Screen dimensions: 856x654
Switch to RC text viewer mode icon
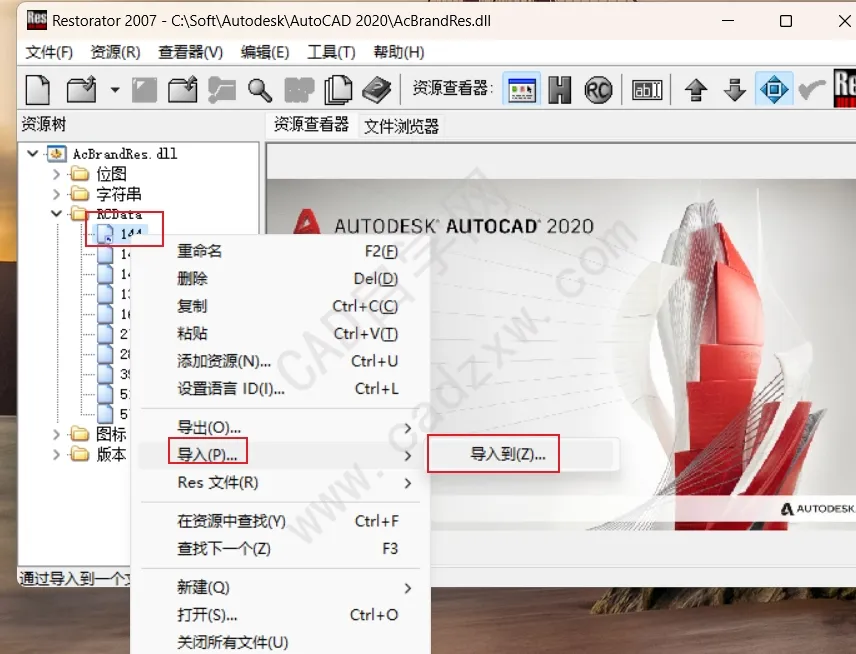tap(598, 90)
